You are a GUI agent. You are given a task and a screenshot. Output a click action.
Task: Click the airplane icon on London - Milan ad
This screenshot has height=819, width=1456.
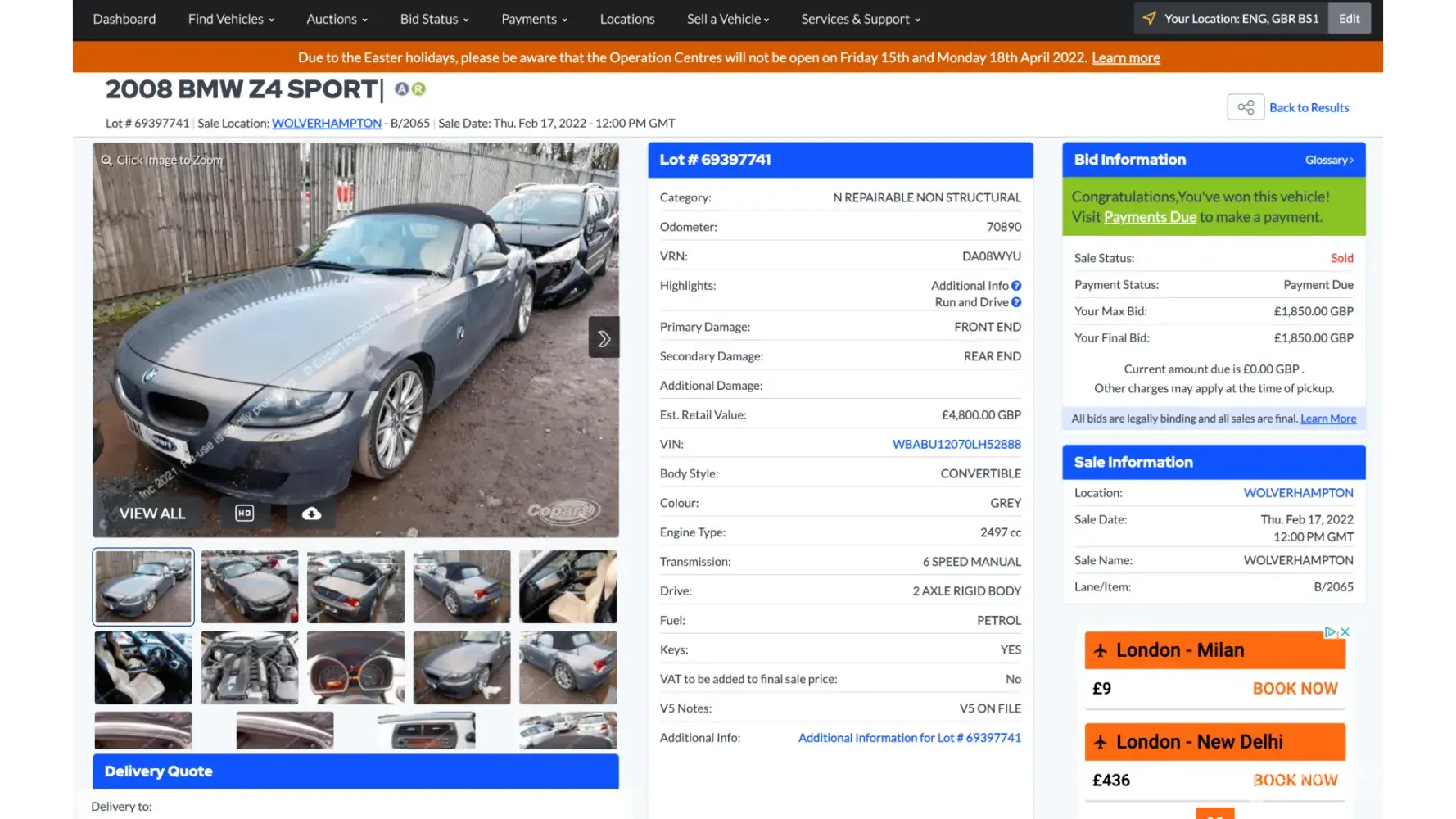click(x=1101, y=650)
